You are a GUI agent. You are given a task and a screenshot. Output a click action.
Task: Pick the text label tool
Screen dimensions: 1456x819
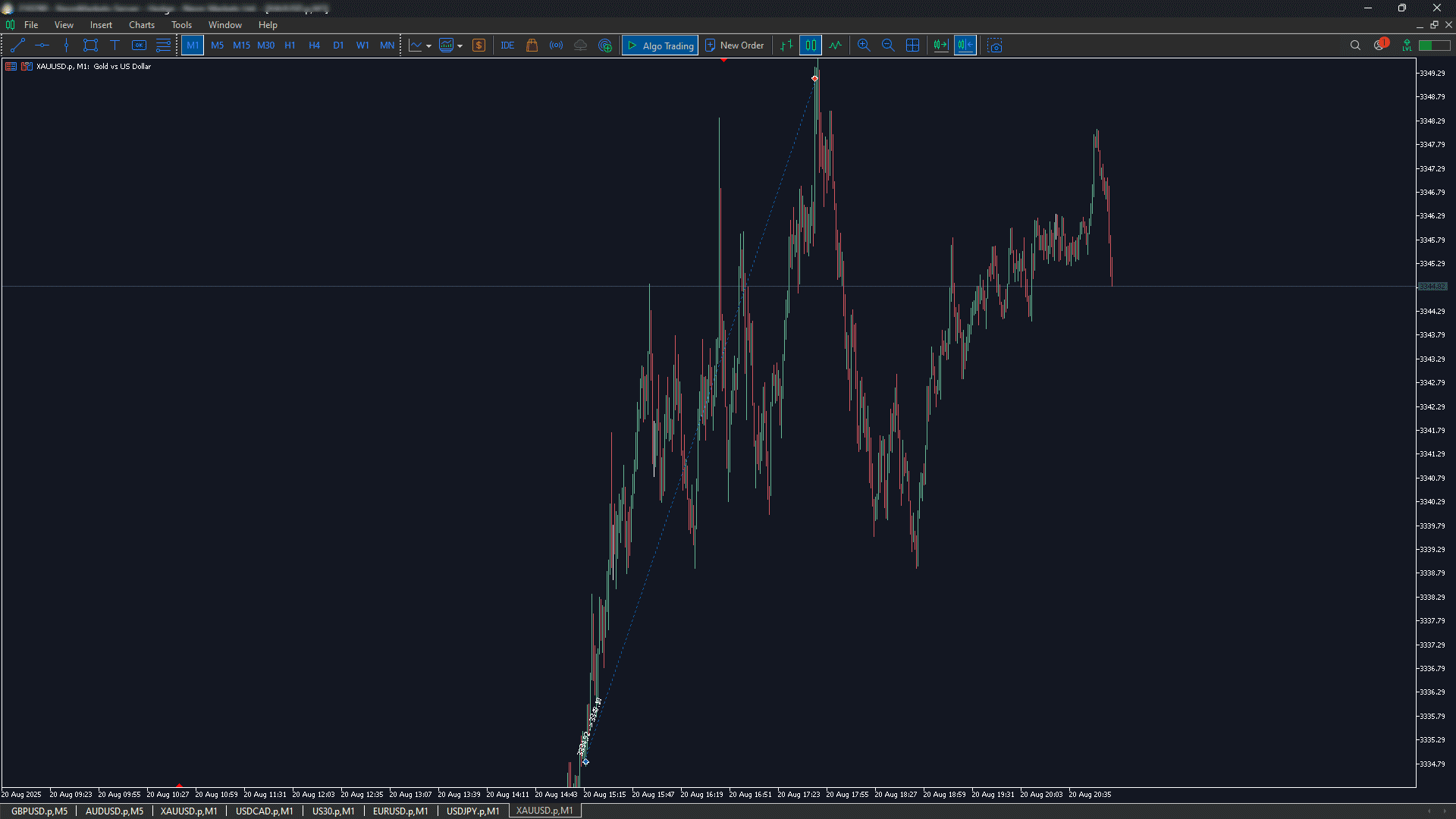tap(115, 45)
